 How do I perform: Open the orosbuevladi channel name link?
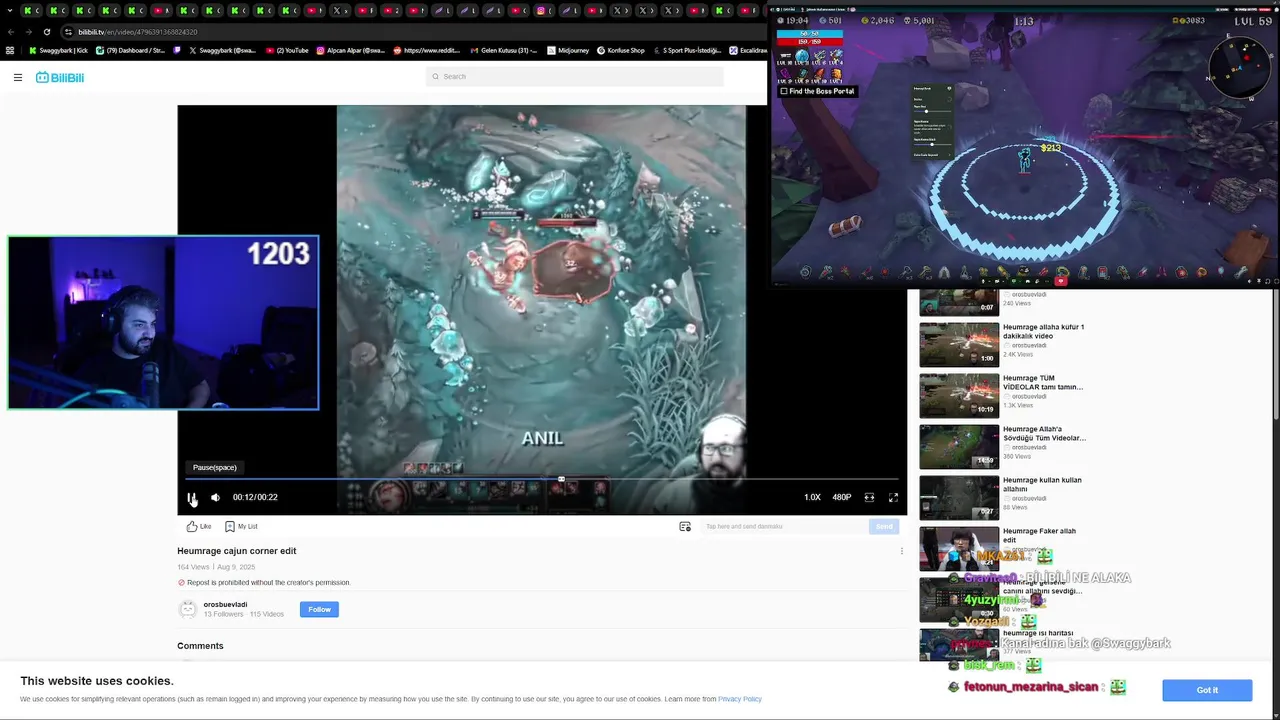[x=225, y=604]
